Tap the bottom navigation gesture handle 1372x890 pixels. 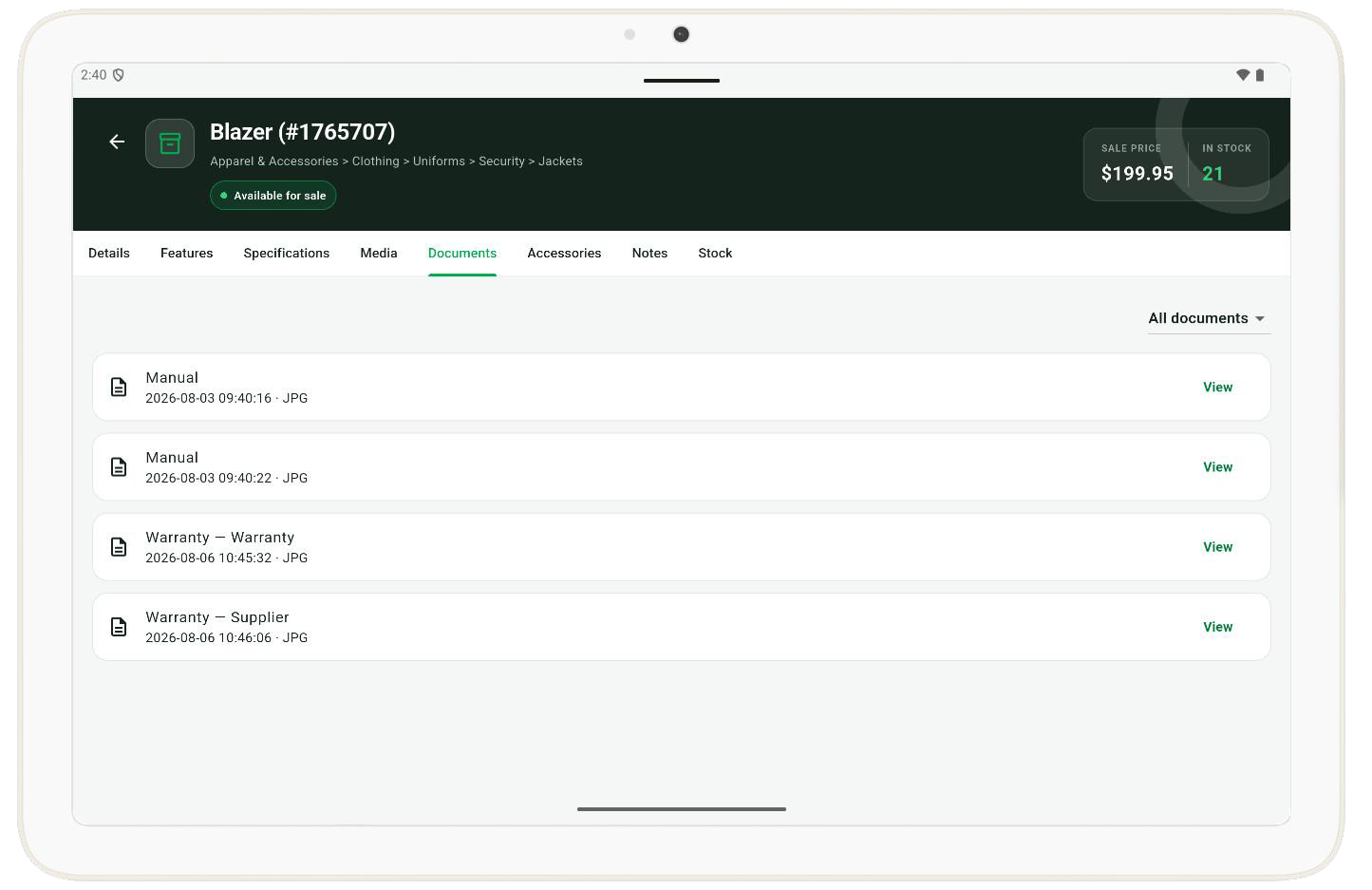pyautogui.click(x=682, y=809)
